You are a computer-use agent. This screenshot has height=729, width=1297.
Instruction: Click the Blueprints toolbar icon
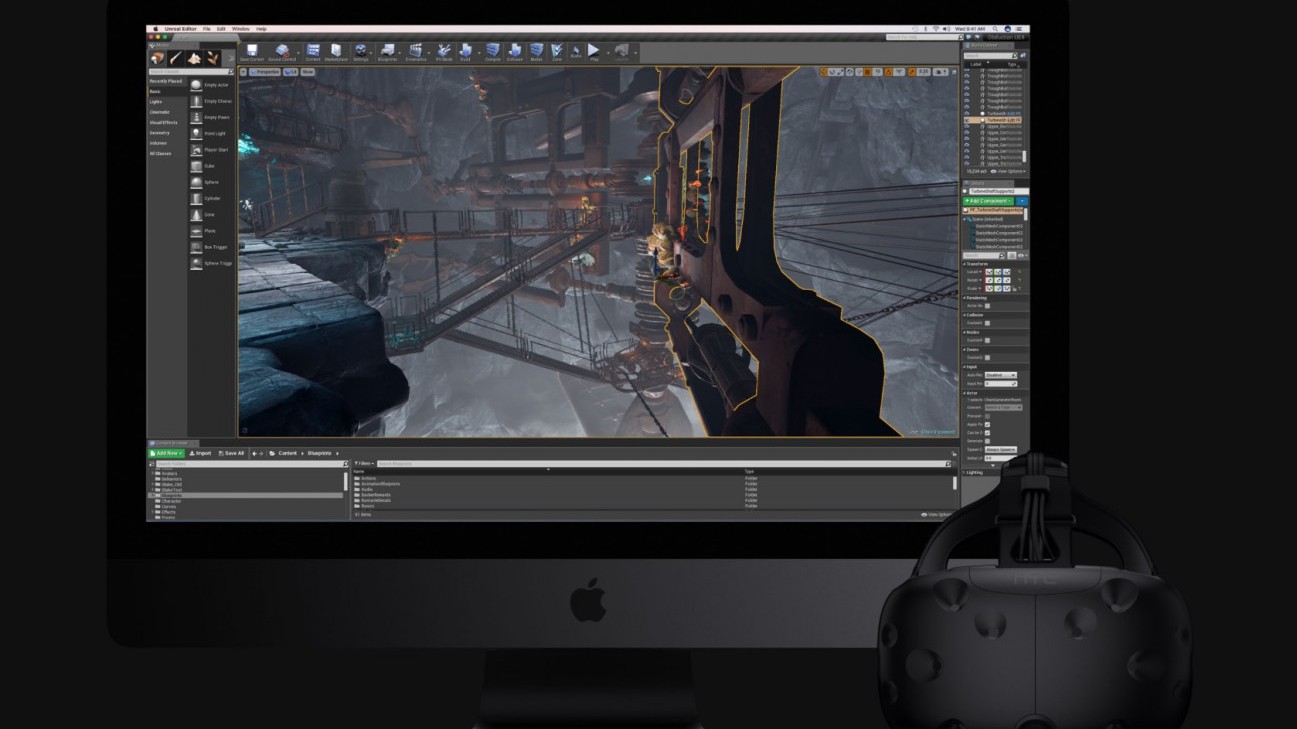click(x=387, y=53)
